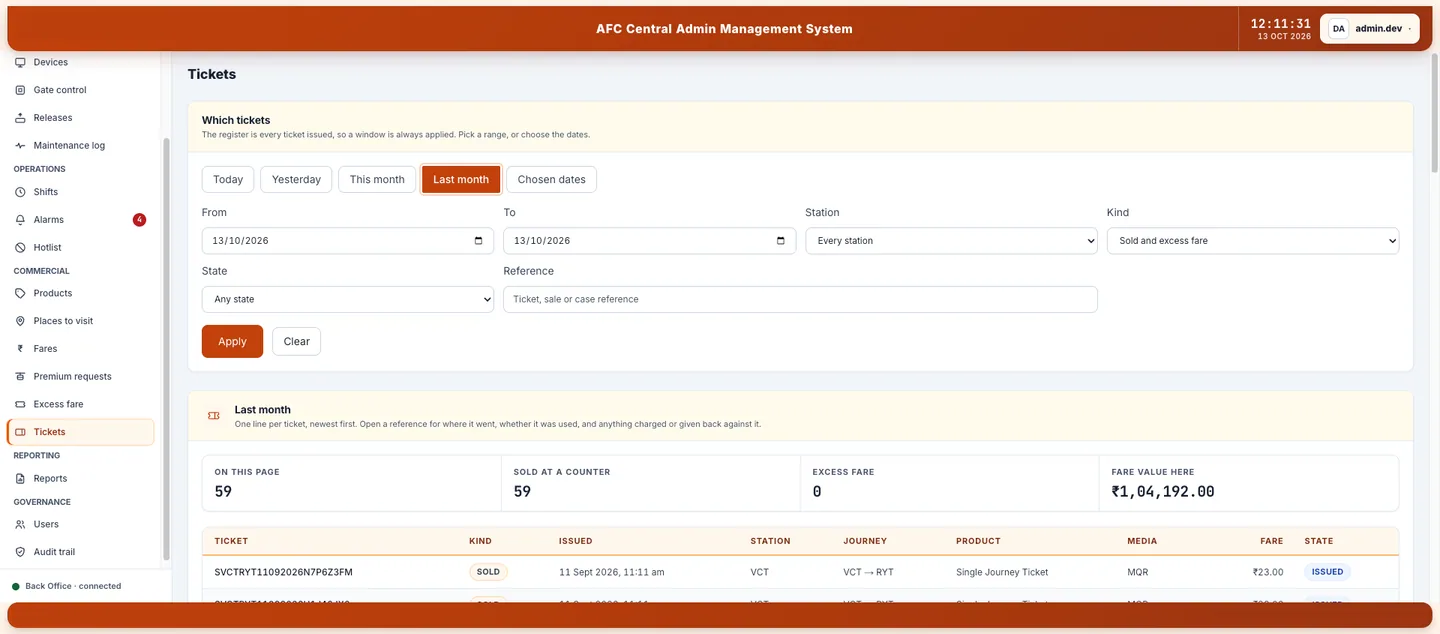The image size is (1440, 634).
Task: Expand the admin.dev account menu
Action: 1371,29
